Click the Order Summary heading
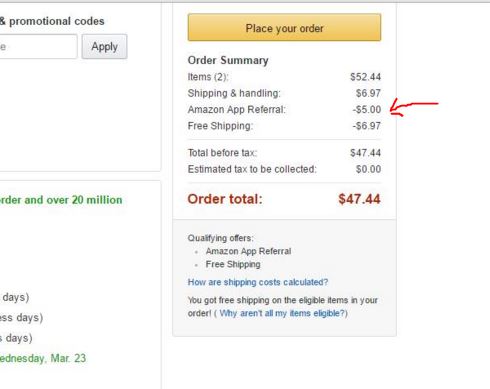The height and width of the screenshot is (389, 490). (228, 60)
